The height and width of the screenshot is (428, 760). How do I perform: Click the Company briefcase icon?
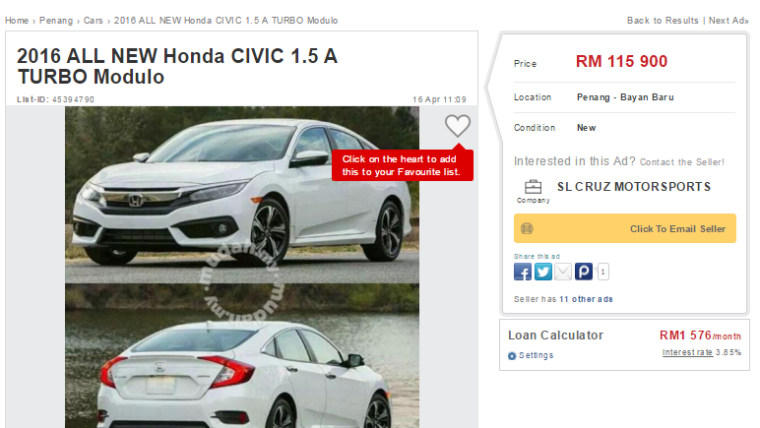click(533, 187)
